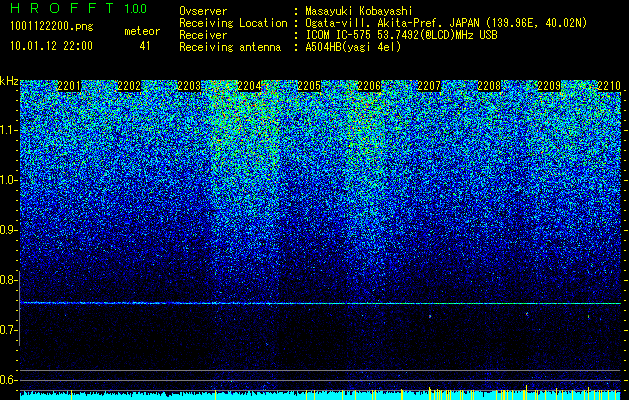The image size is (629, 400).
Task: Click the meteor echo dot below 2209
Action: 527,314
